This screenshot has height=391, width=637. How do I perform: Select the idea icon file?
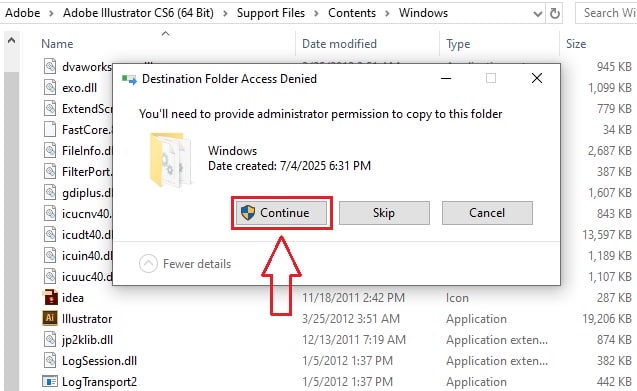point(50,297)
